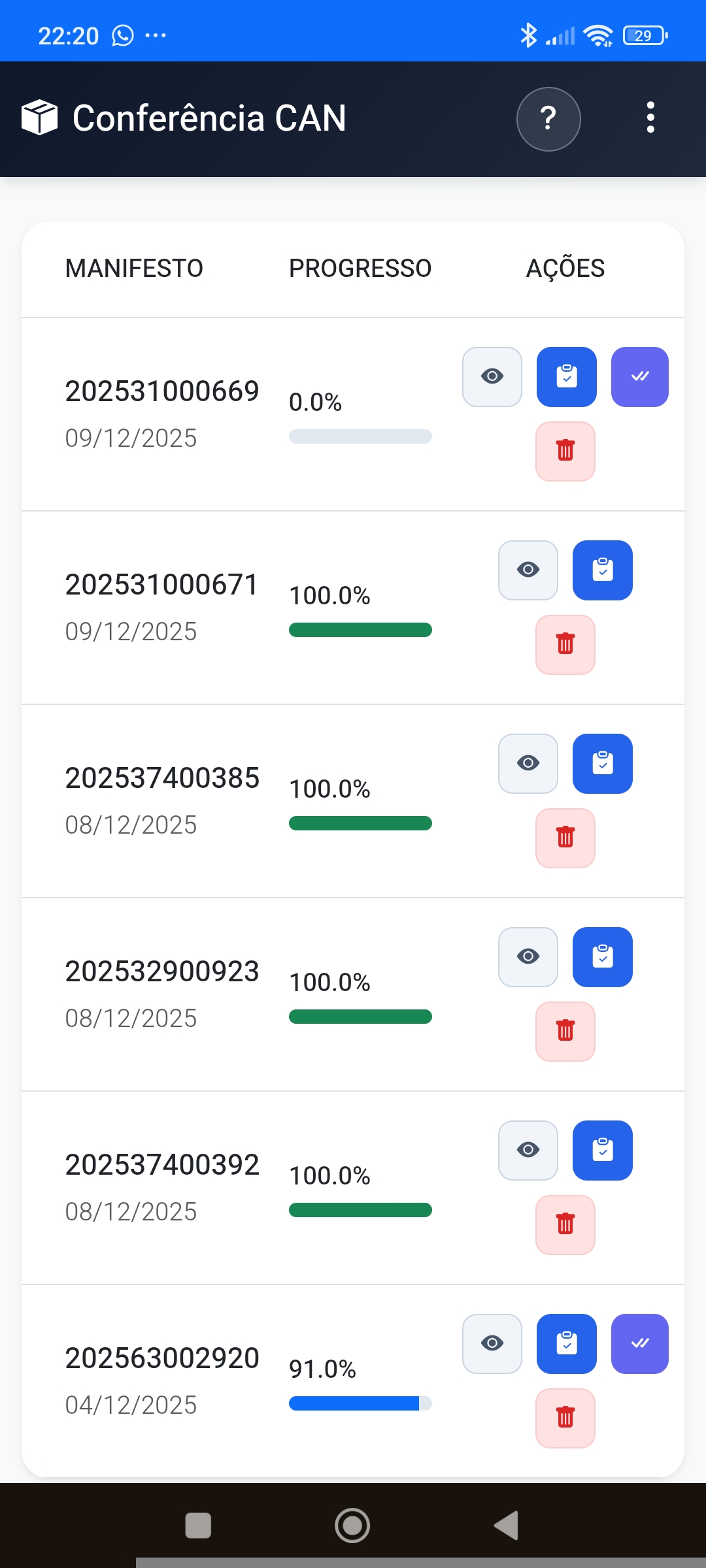The height and width of the screenshot is (1568, 706).
Task: Click the 91.0% progress bar
Action: 360,1403
